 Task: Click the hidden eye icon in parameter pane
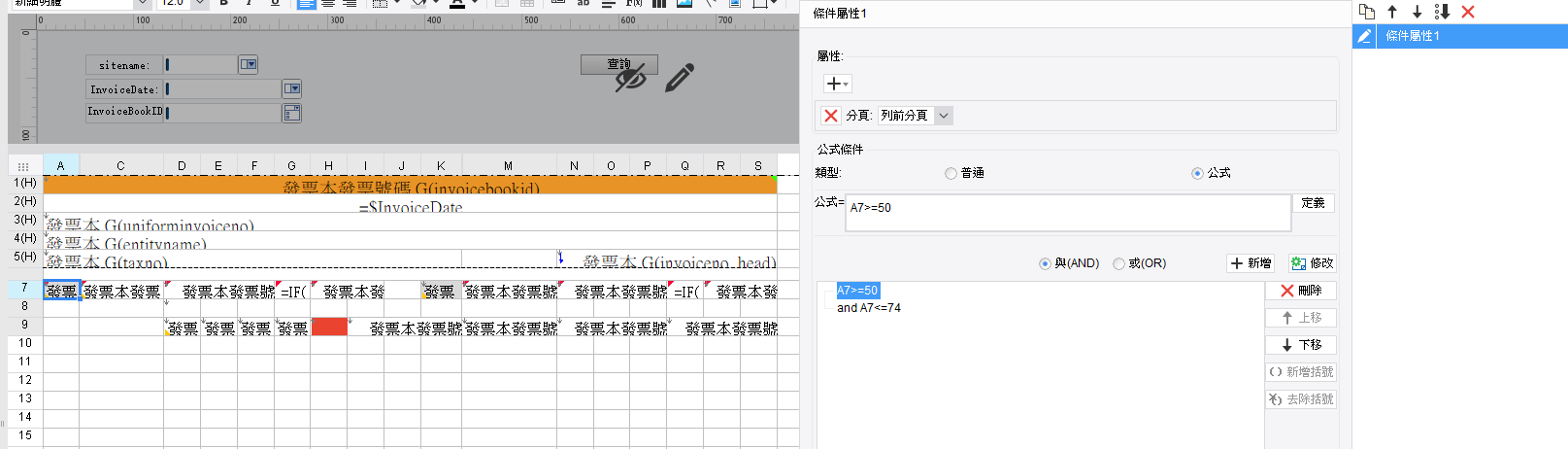click(630, 78)
